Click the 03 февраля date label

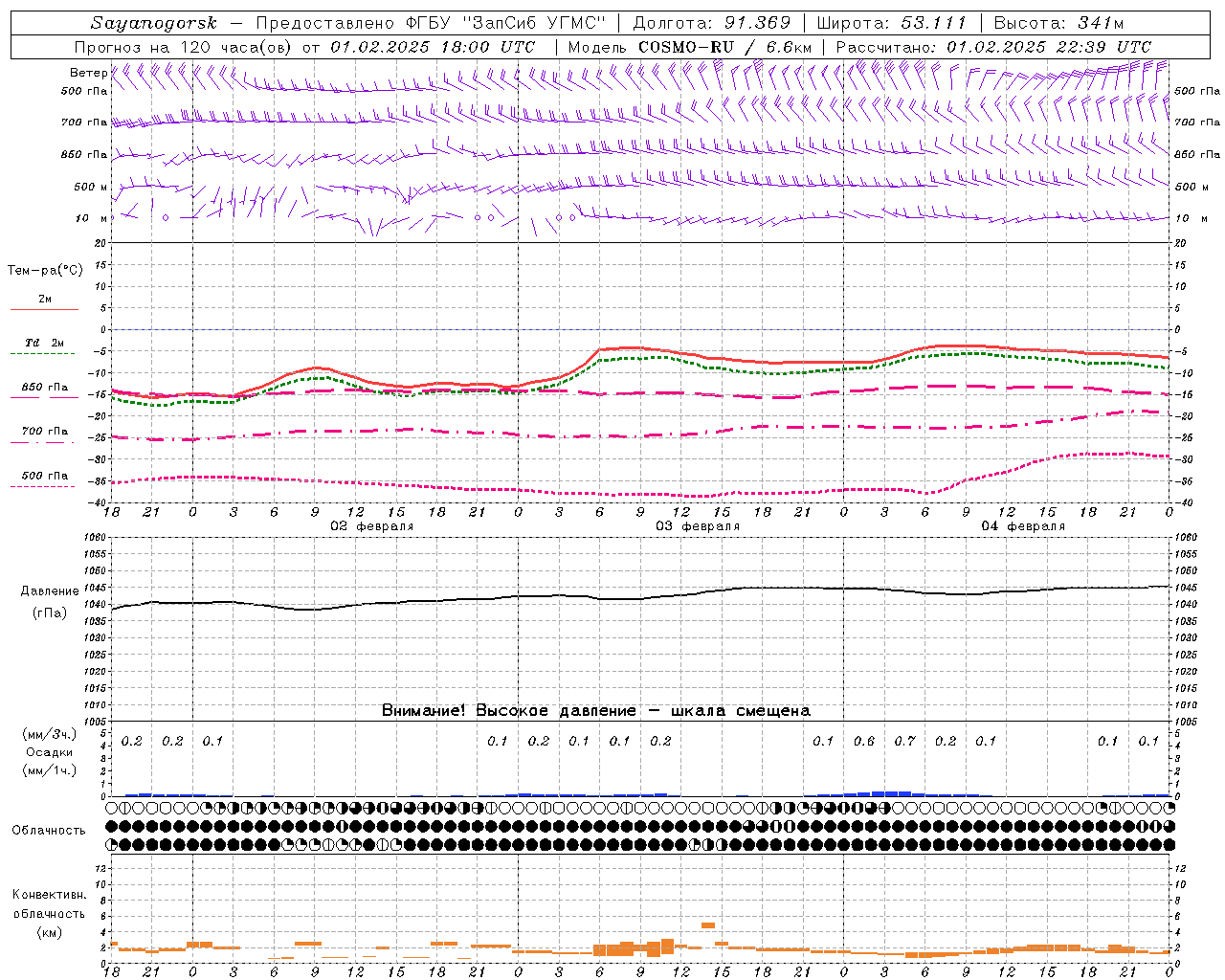coord(698,526)
